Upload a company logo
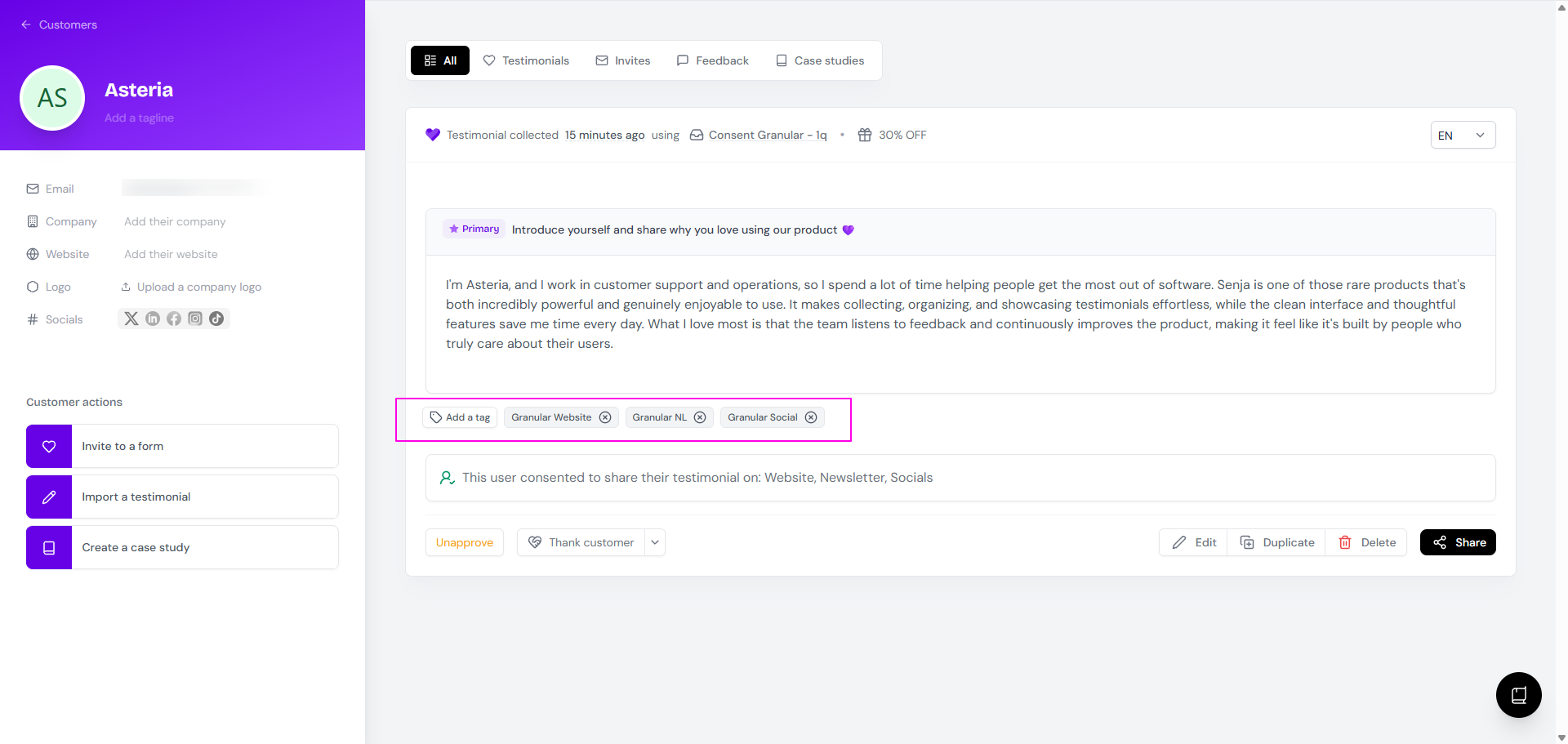1568x744 pixels. [x=191, y=287]
